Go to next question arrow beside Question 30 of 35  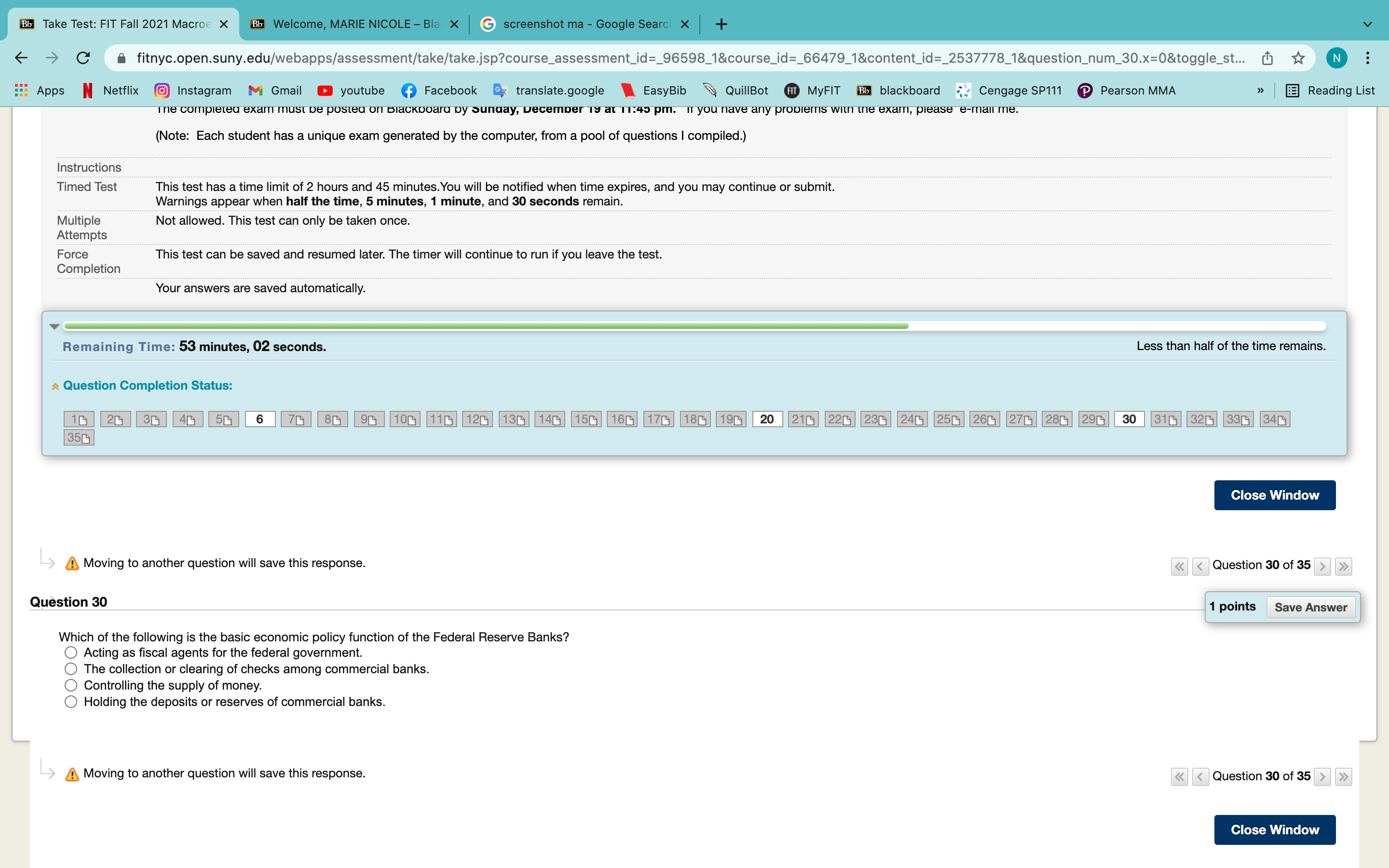pos(1322,566)
